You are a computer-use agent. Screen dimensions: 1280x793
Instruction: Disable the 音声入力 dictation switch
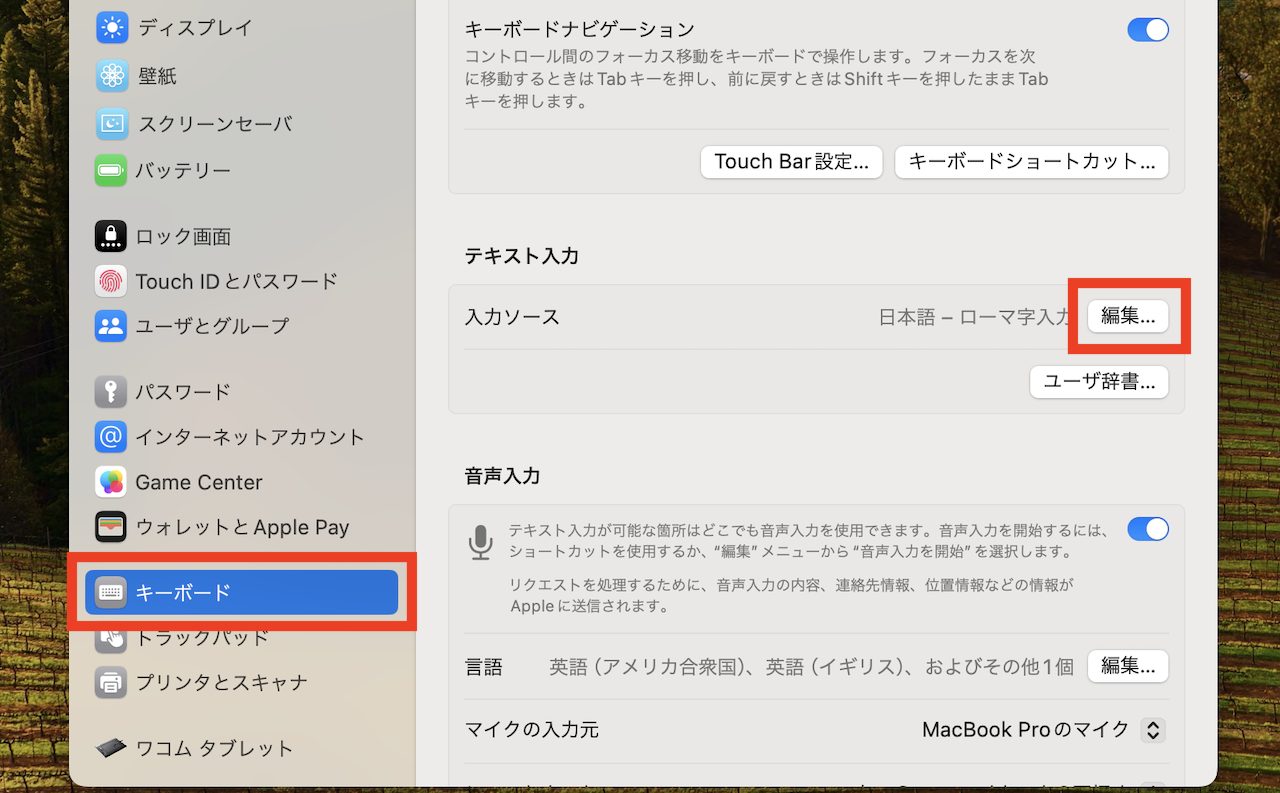[1148, 529]
